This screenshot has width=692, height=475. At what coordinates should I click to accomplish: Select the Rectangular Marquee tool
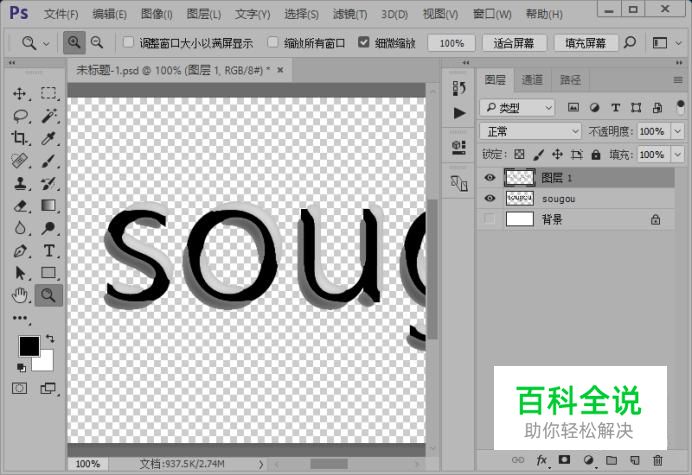49,94
